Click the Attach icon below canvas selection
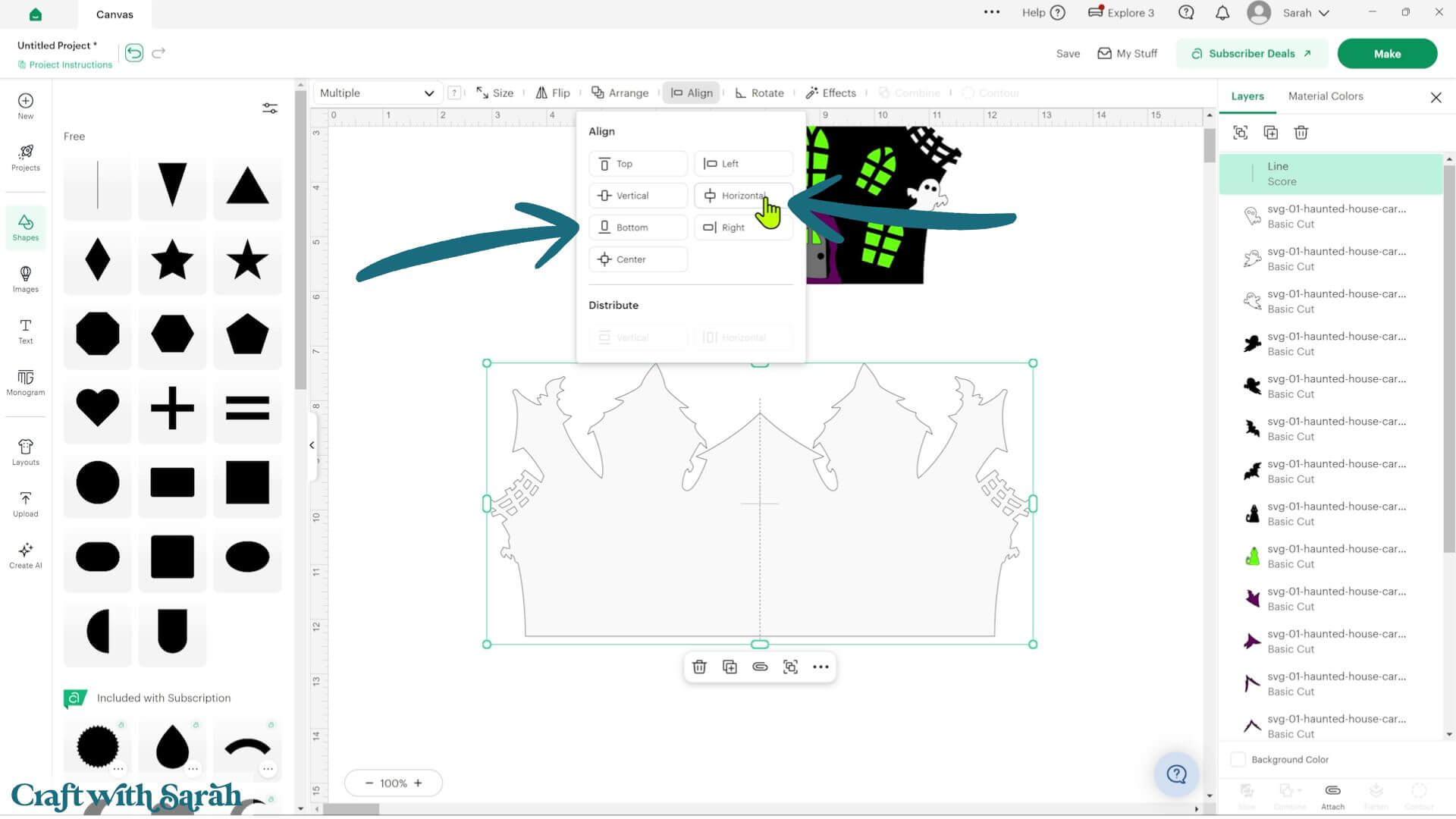 [x=760, y=667]
